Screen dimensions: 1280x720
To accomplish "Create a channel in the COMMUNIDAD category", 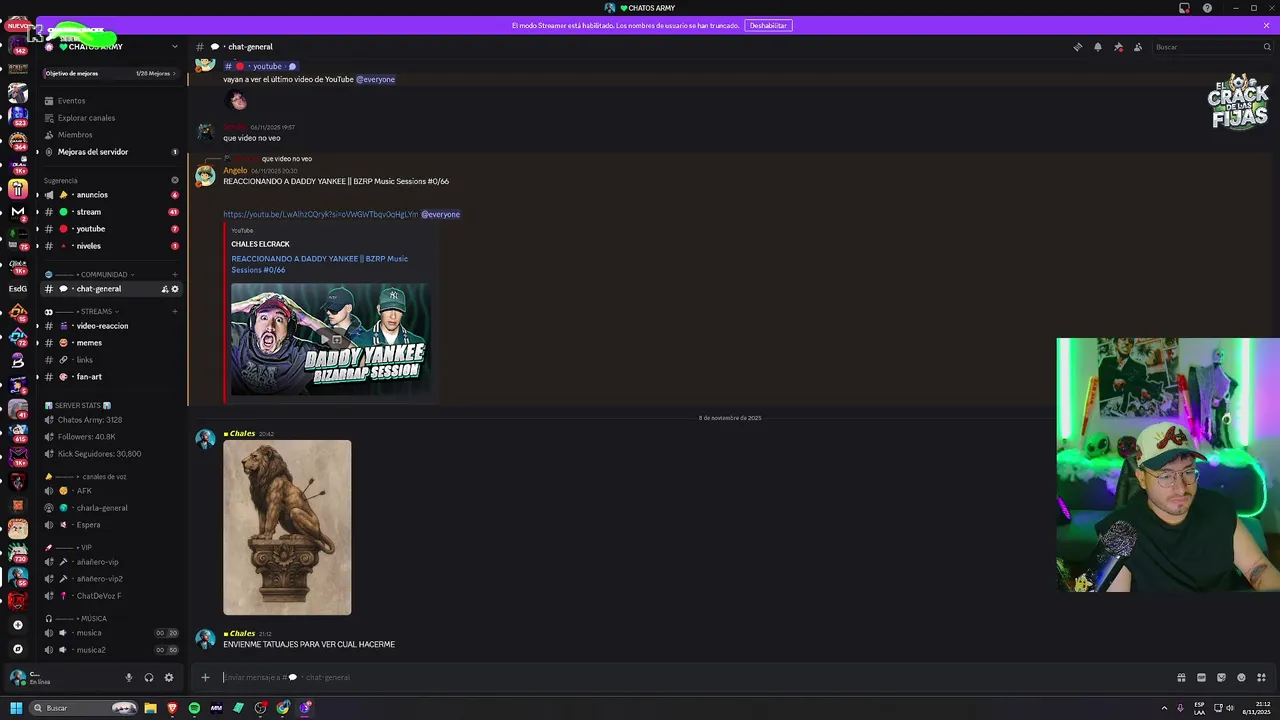I will (x=175, y=275).
